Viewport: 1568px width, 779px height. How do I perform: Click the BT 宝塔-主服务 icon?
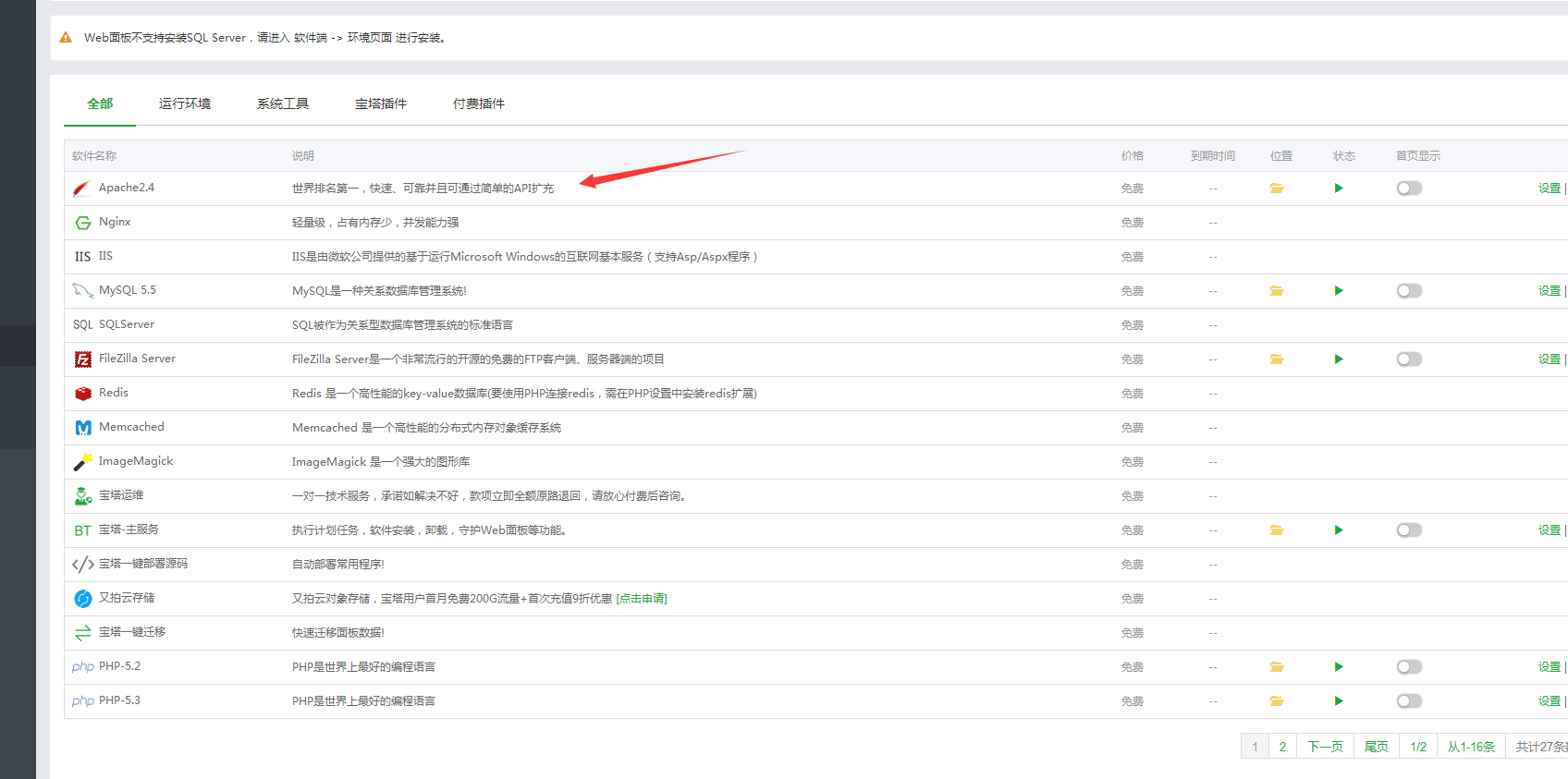tap(82, 530)
